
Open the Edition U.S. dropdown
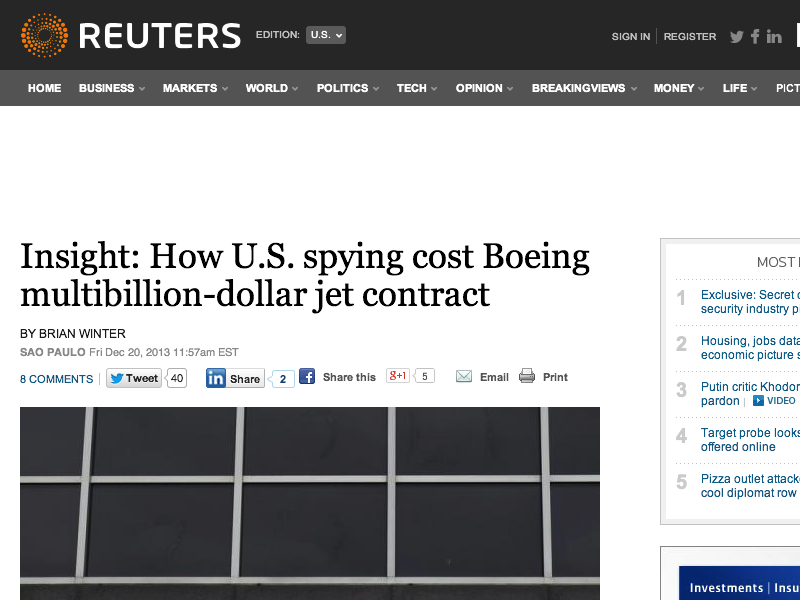point(326,35)
